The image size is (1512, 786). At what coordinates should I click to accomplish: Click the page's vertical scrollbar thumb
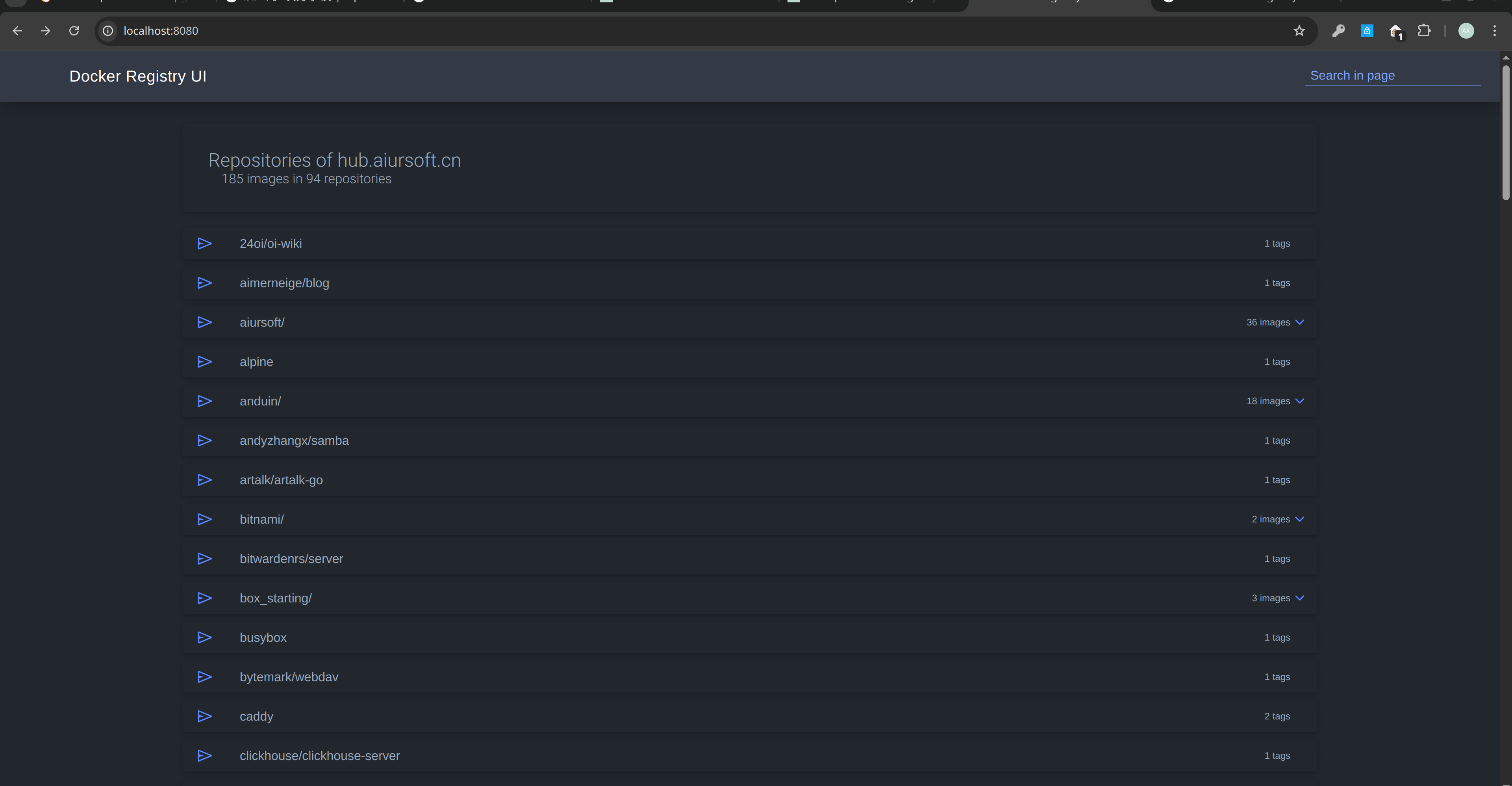pyautogui.click(x=1506, y=132)
